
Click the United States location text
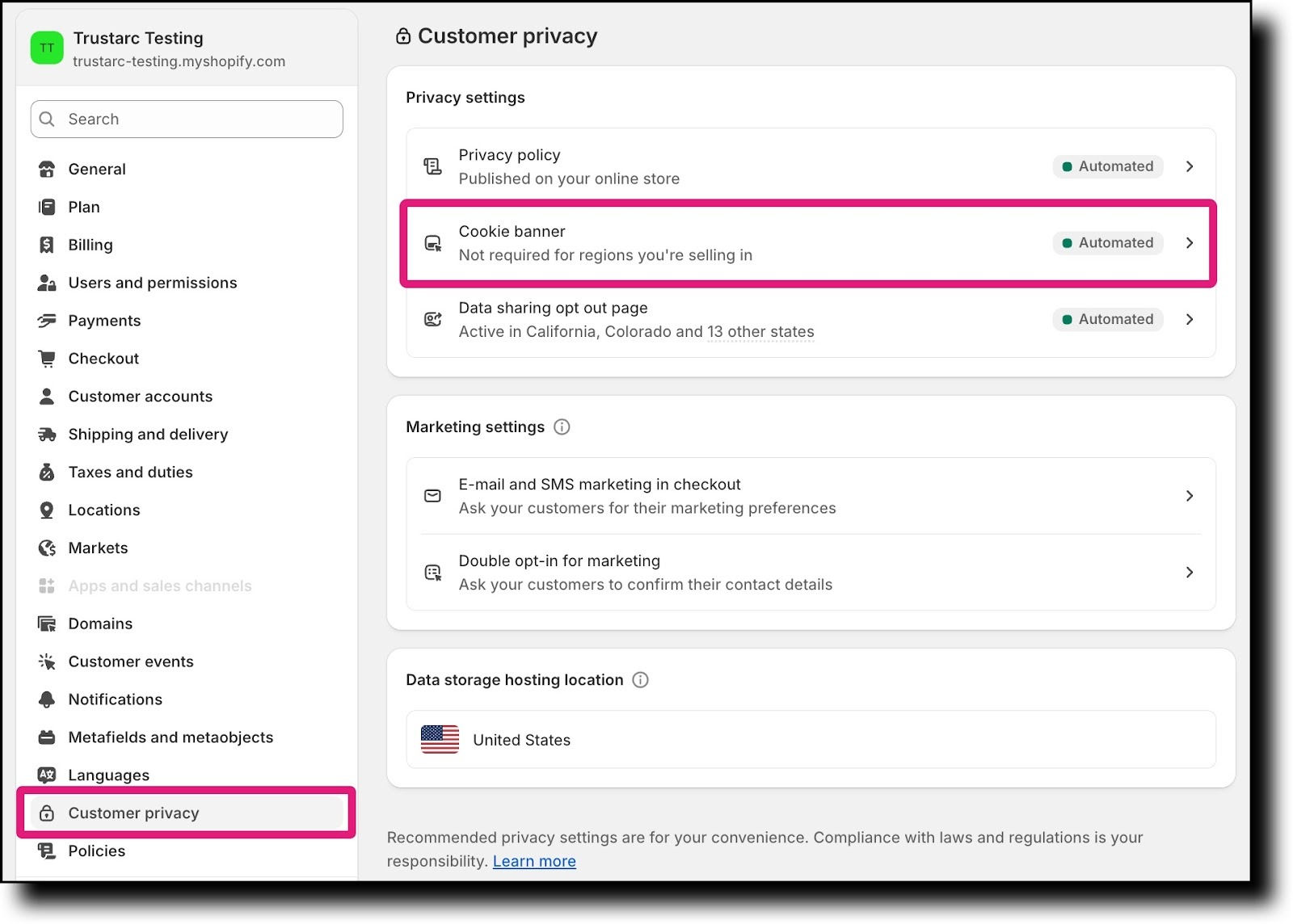(x=521, y=741)
